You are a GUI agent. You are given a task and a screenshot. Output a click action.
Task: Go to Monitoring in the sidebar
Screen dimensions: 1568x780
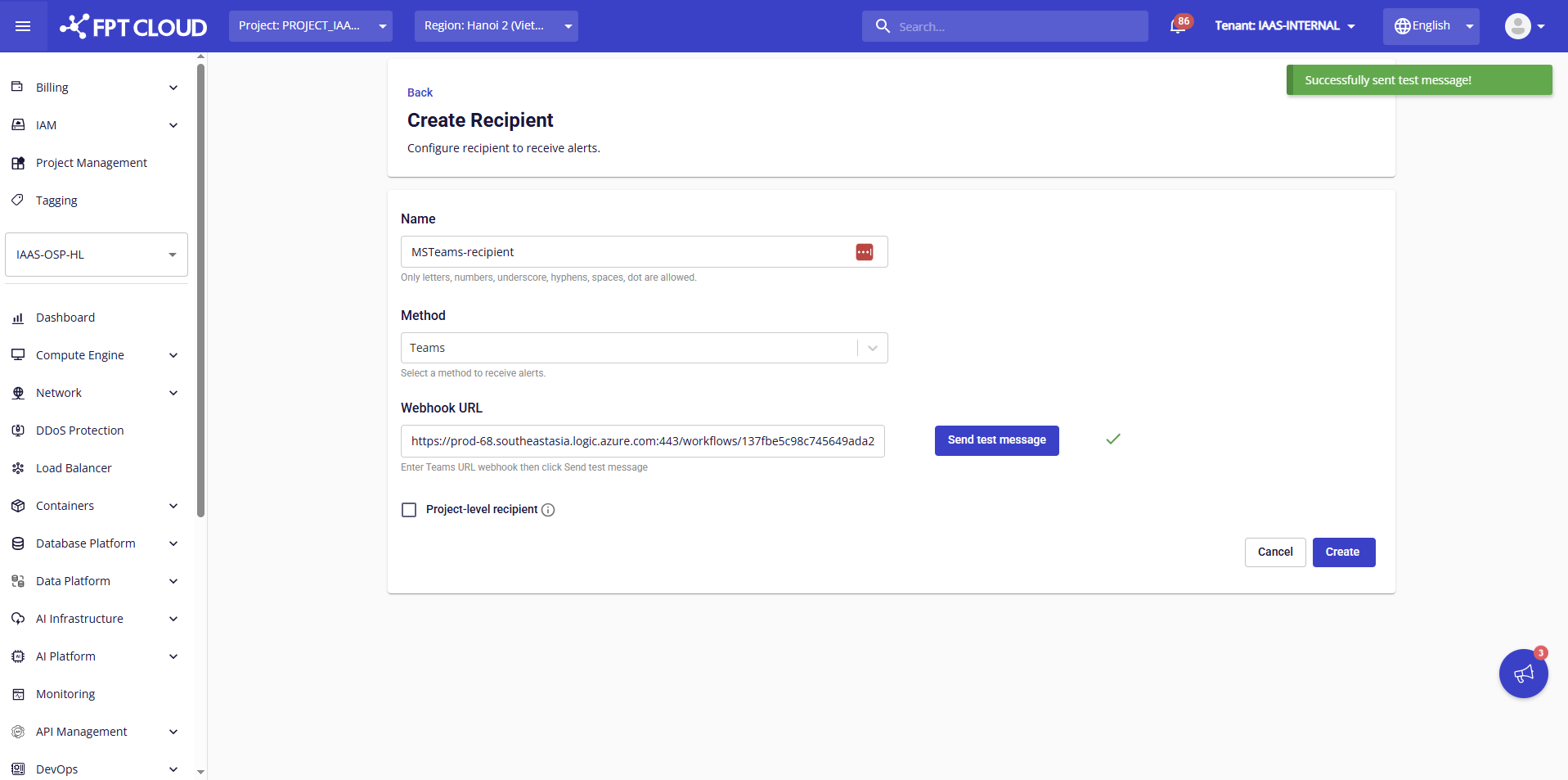(x=65, y=694)
